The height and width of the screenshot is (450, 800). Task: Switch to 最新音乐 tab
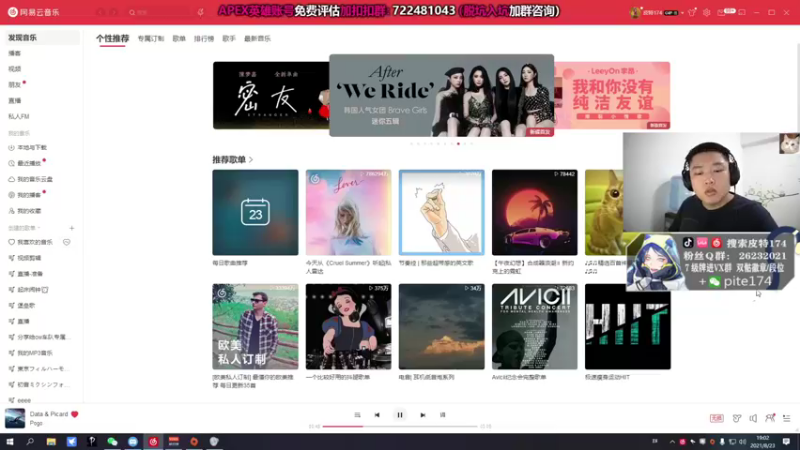257,38
